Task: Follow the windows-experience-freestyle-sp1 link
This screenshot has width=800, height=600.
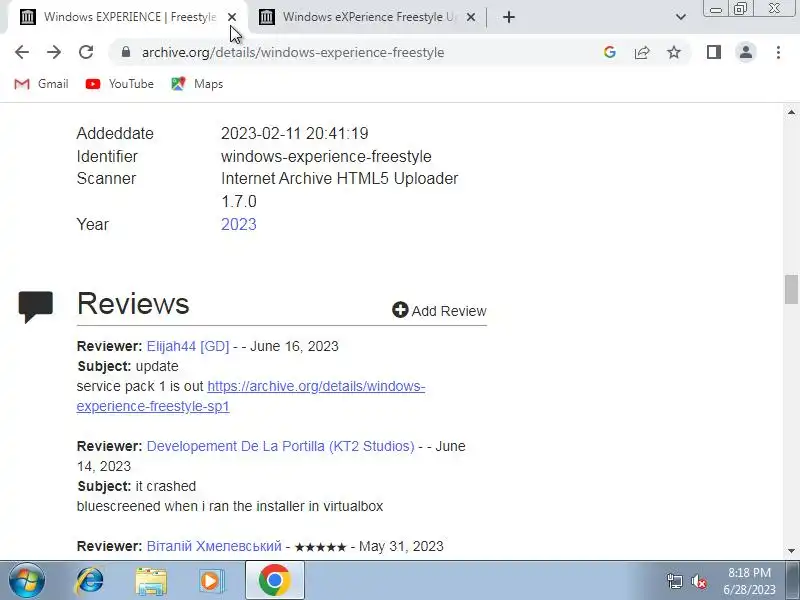Action: click(x=251, y=396)
